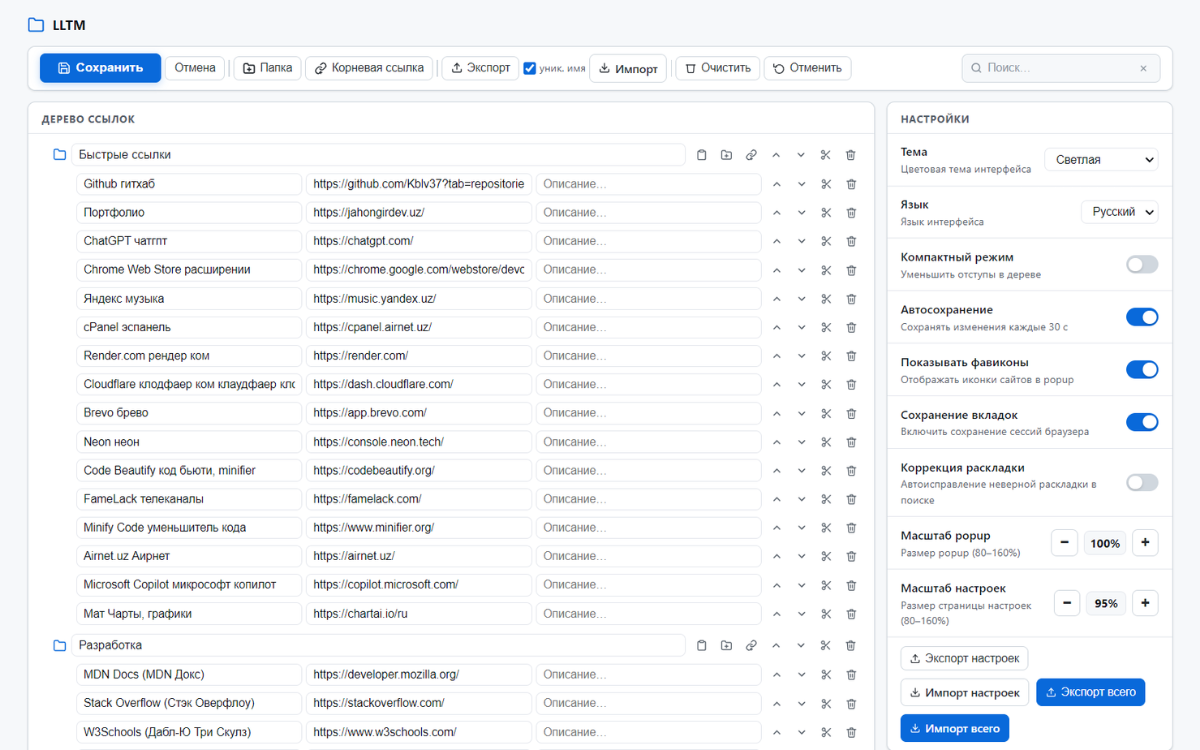Open the Тема dropdown showing Светлая
Viewport: 1200px width, 750px height.
[x=1101, y=159]
